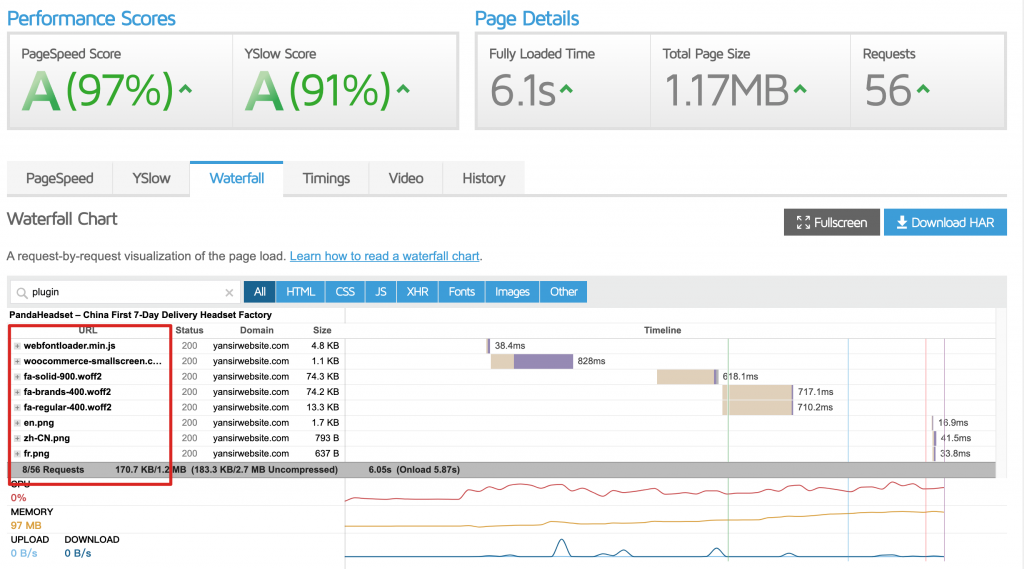This screenshot has height=569, width=1024.
Task: Click the woocommerce-smallscreen timeline bar
Action: click(x=543, y=361)
